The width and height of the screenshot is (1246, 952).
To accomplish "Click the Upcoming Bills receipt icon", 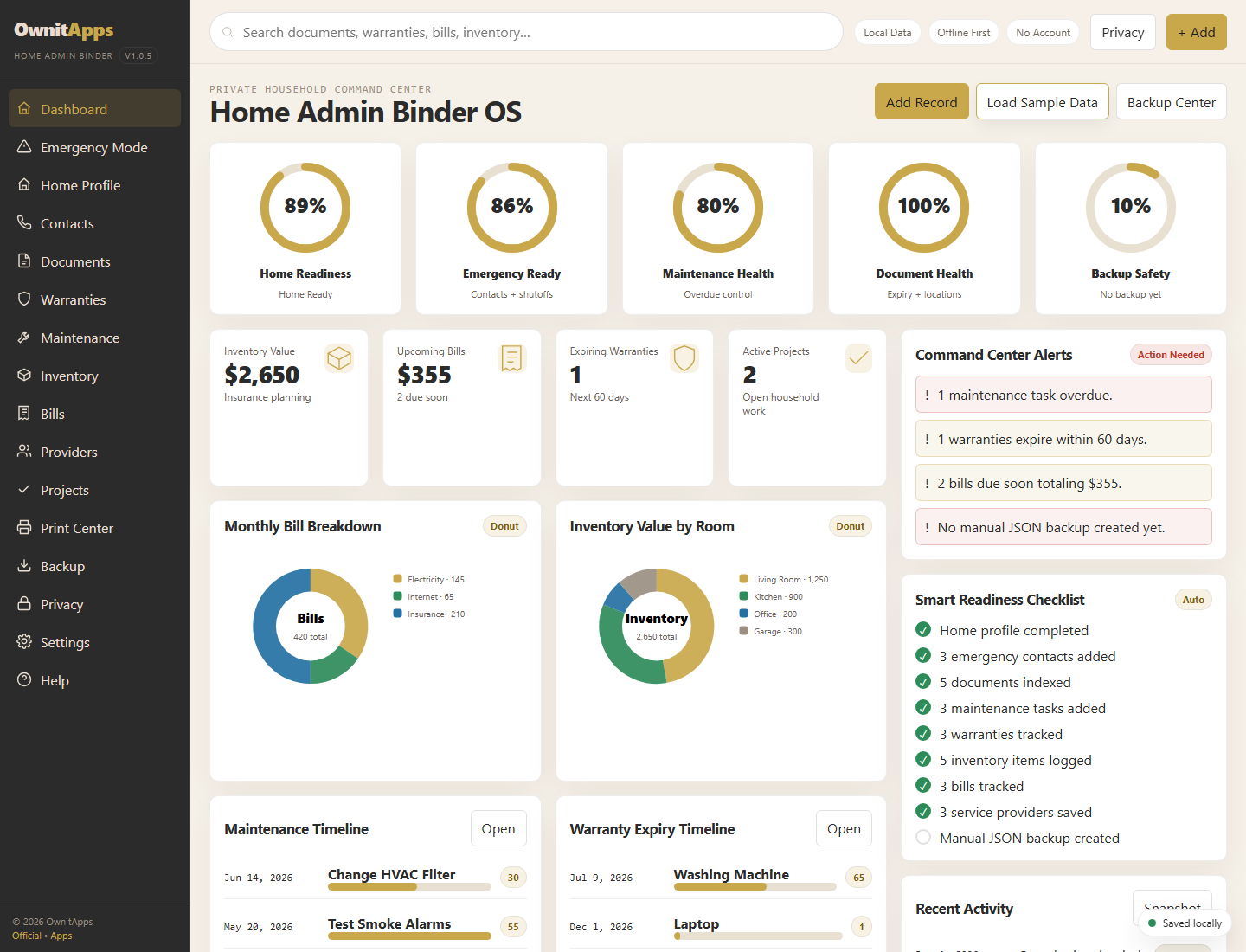I will click(512, 358).
